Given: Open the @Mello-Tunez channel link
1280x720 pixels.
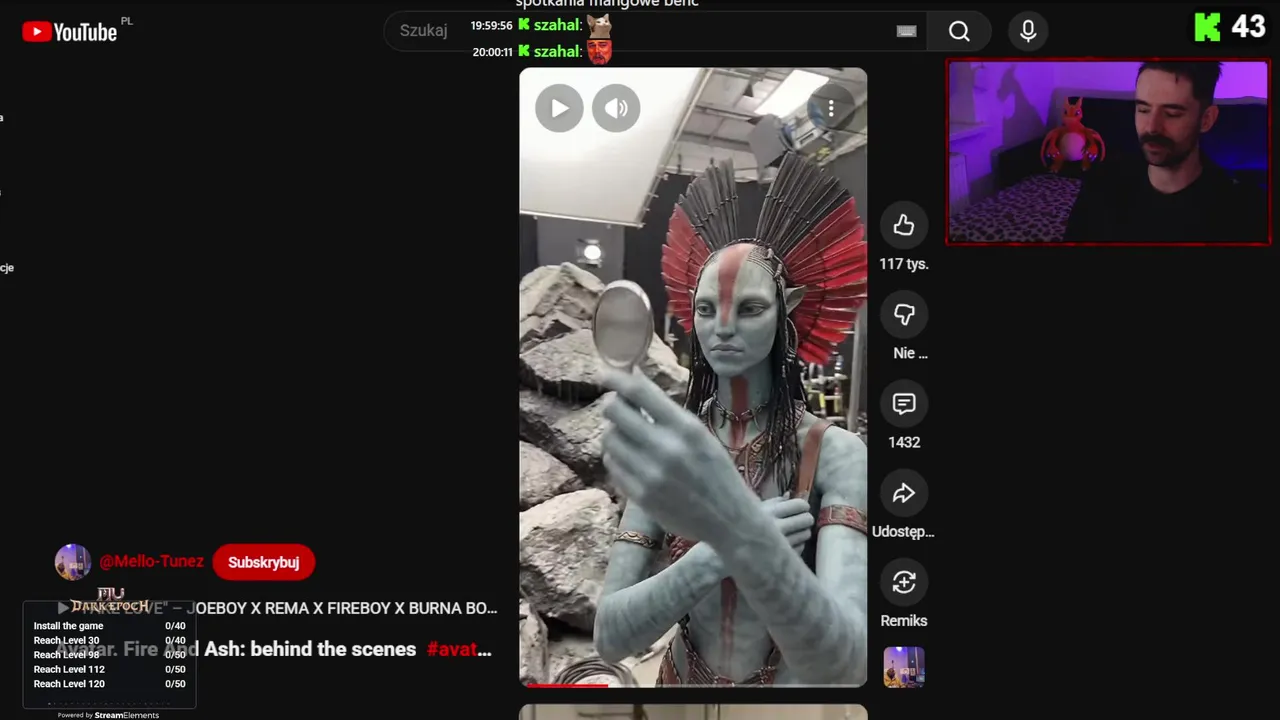Looking at the screenshot, I should point(151,562).
